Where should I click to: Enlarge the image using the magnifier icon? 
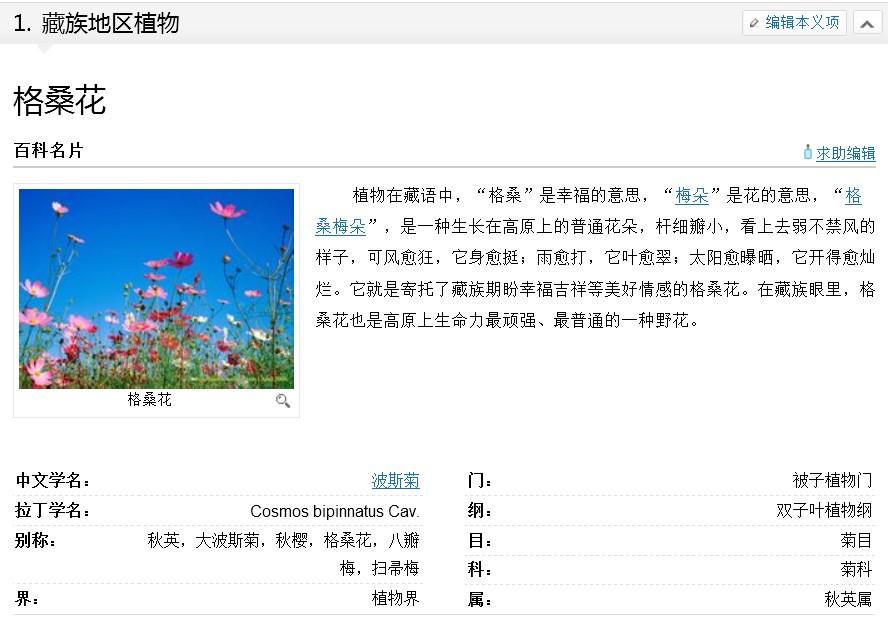[x=283, y=401]
